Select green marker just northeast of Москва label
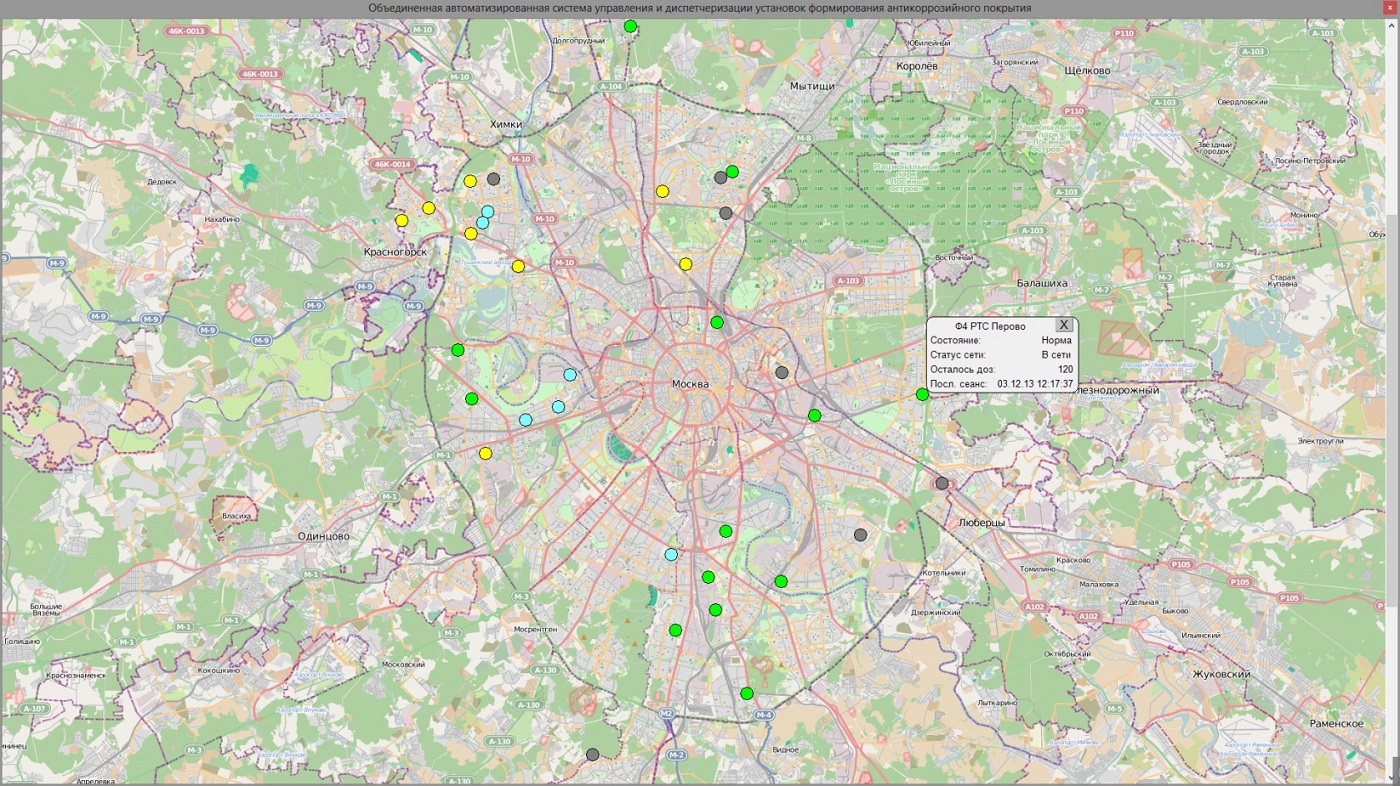 point(717,322)
